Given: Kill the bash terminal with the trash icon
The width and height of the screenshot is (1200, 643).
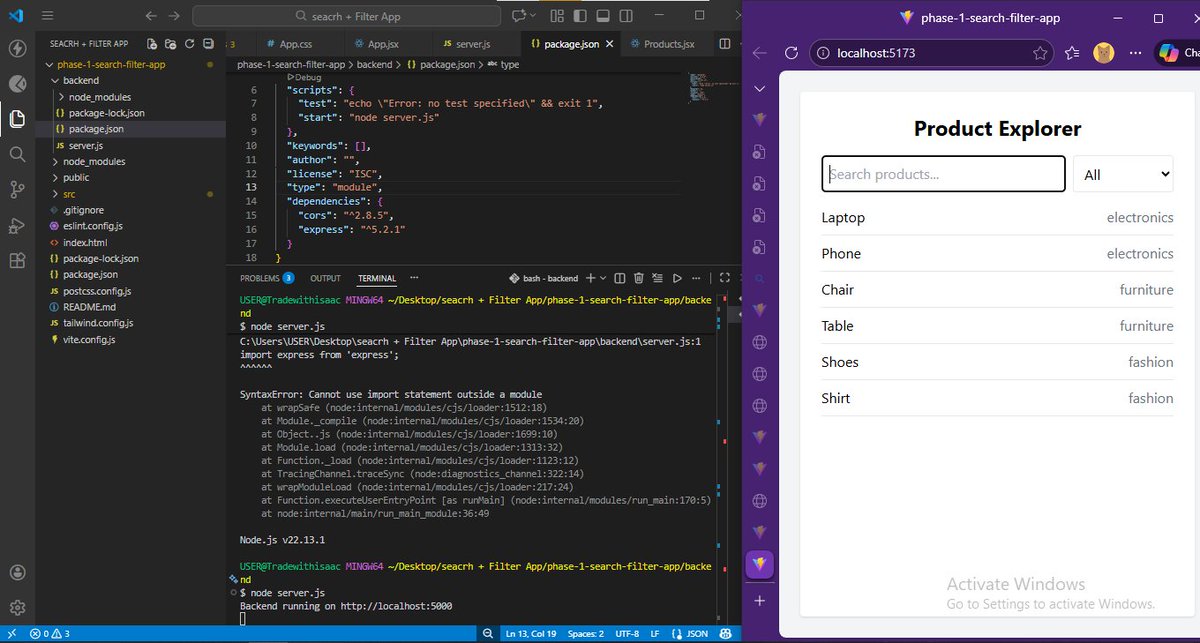Looking at the screenshot, I should (x=639, y=278).
